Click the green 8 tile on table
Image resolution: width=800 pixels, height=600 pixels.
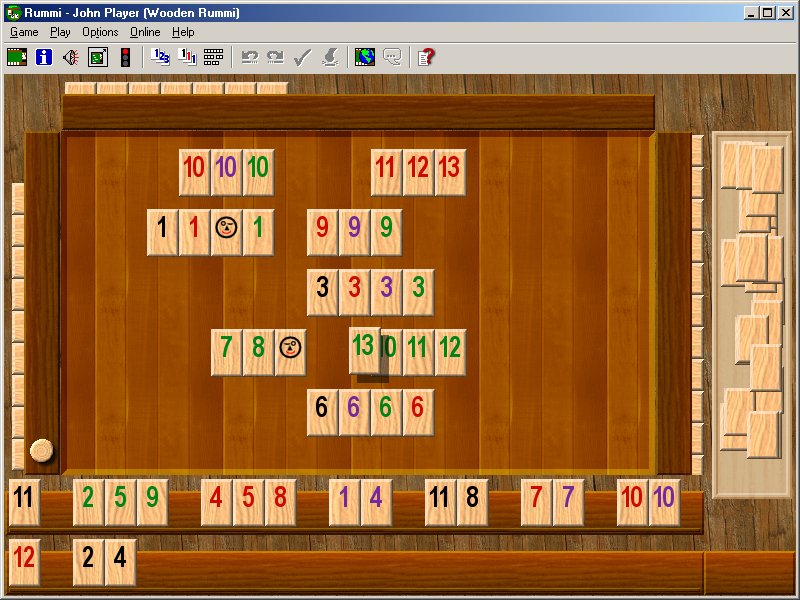click(x=258, y=352)
